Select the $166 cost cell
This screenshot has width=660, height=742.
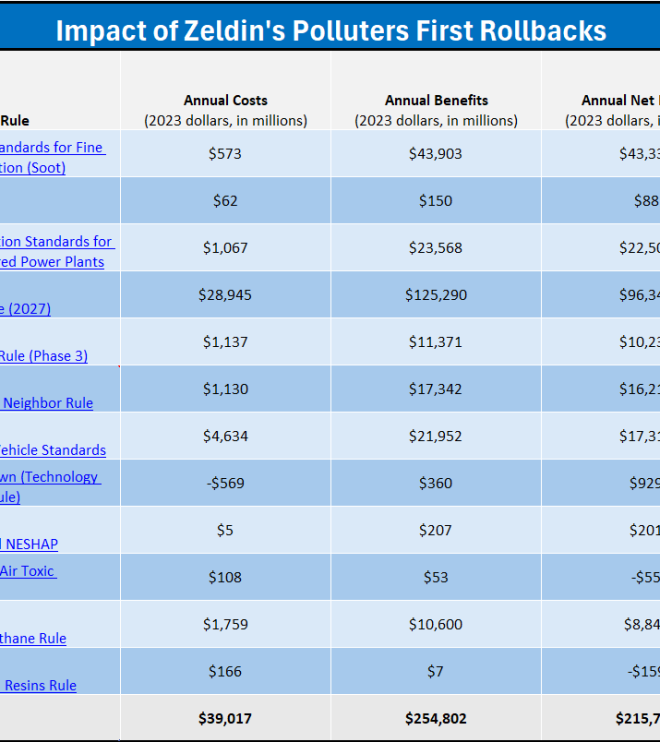[x=225, y=671]
